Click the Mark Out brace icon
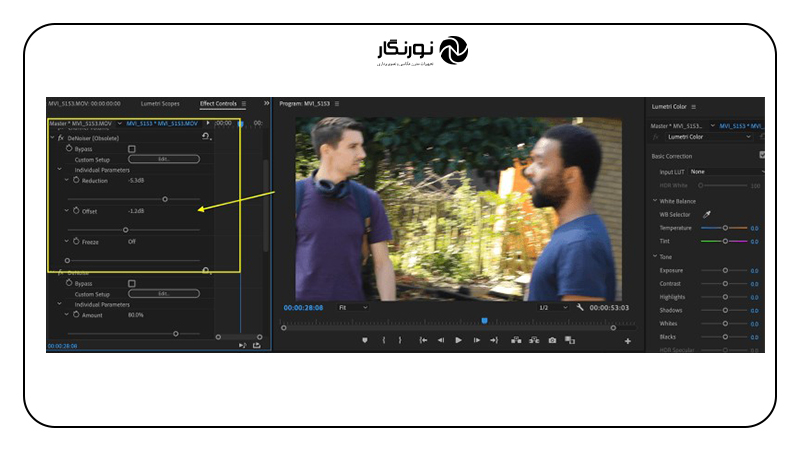 click(x=400, y=340)
